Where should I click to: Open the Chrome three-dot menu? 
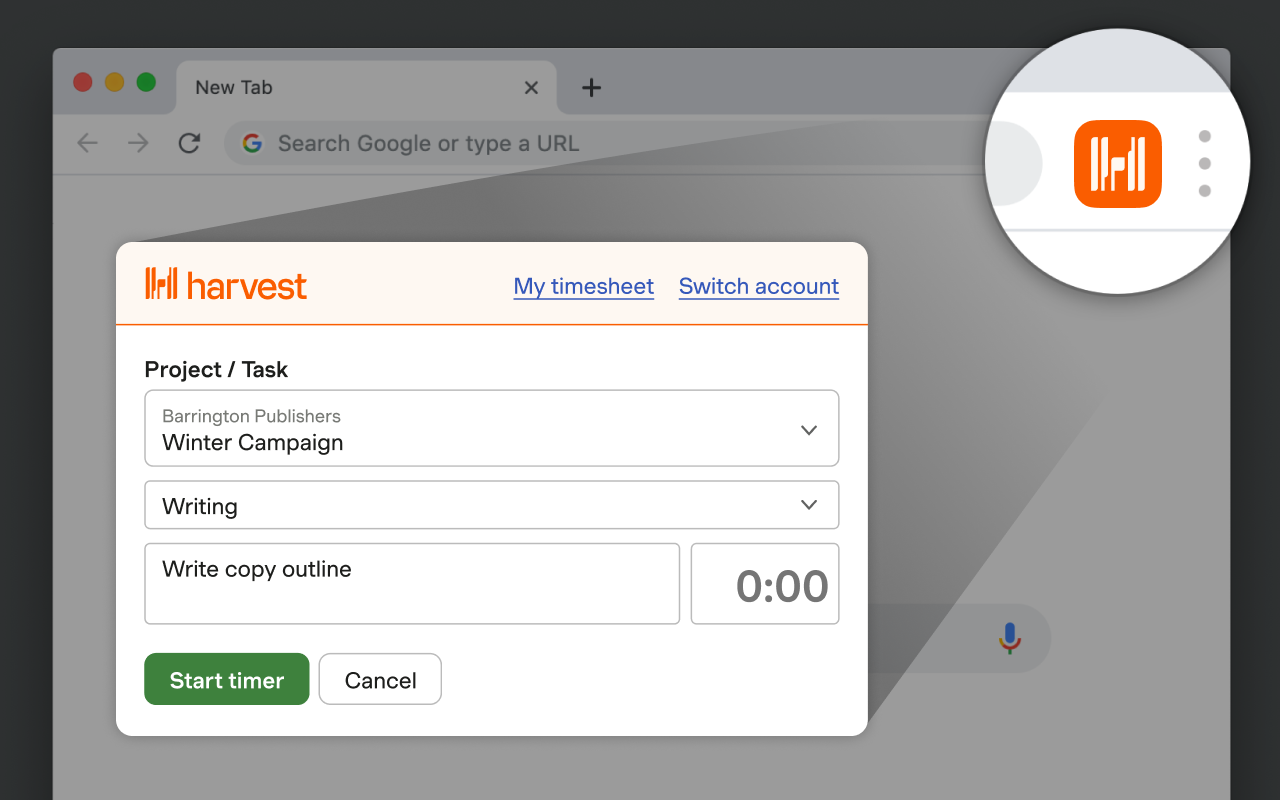(x=1204, y=164)
